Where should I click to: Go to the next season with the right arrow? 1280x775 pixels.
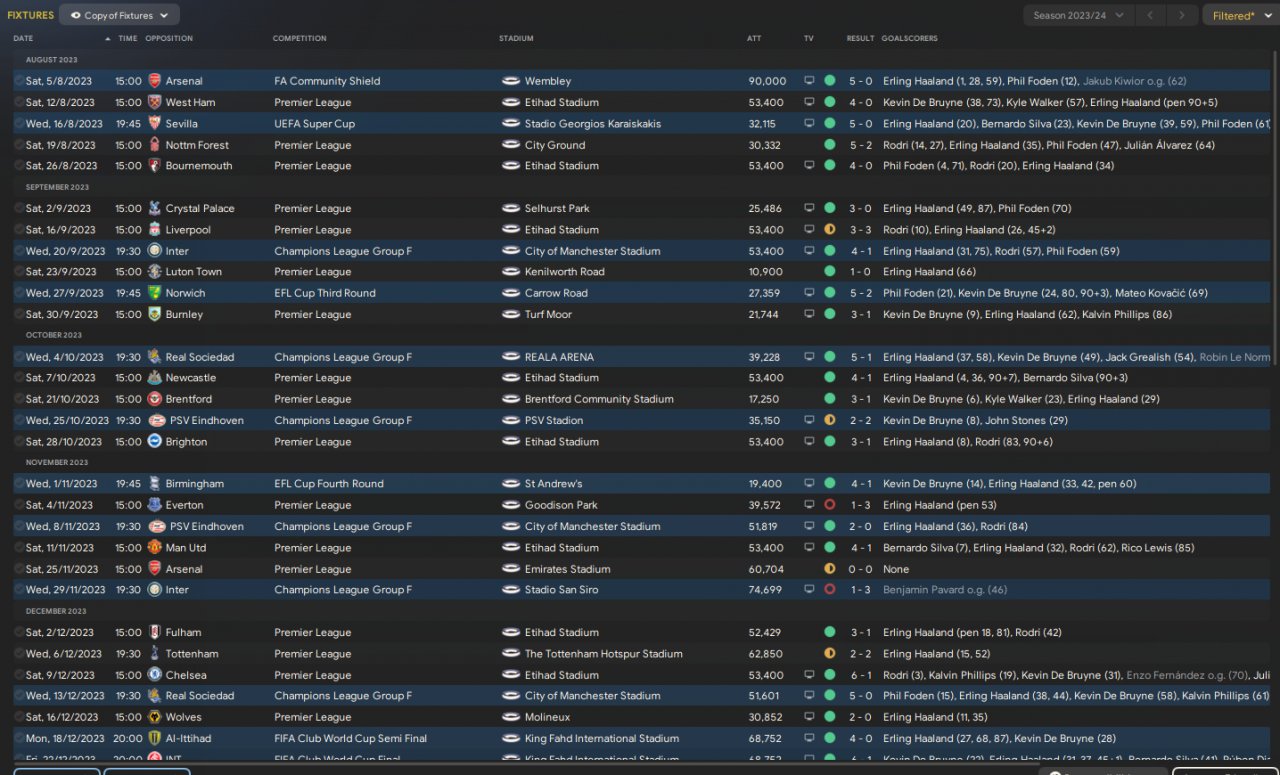click(1182, 15)
